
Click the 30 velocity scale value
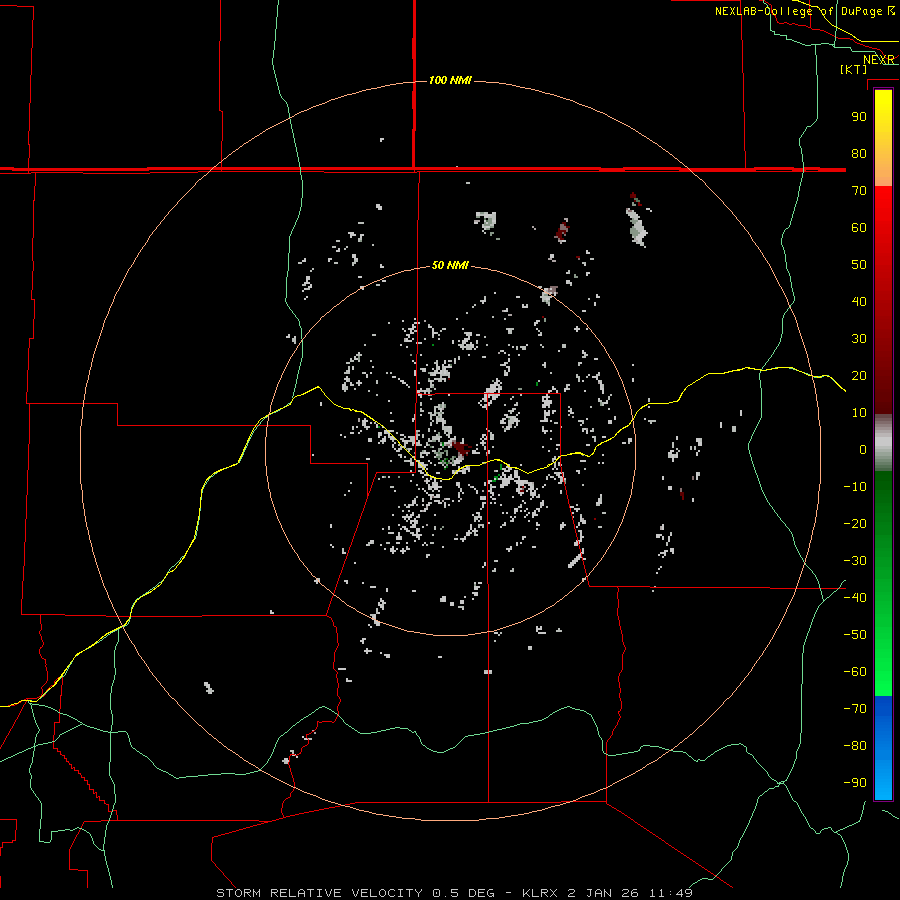point(859,339)
